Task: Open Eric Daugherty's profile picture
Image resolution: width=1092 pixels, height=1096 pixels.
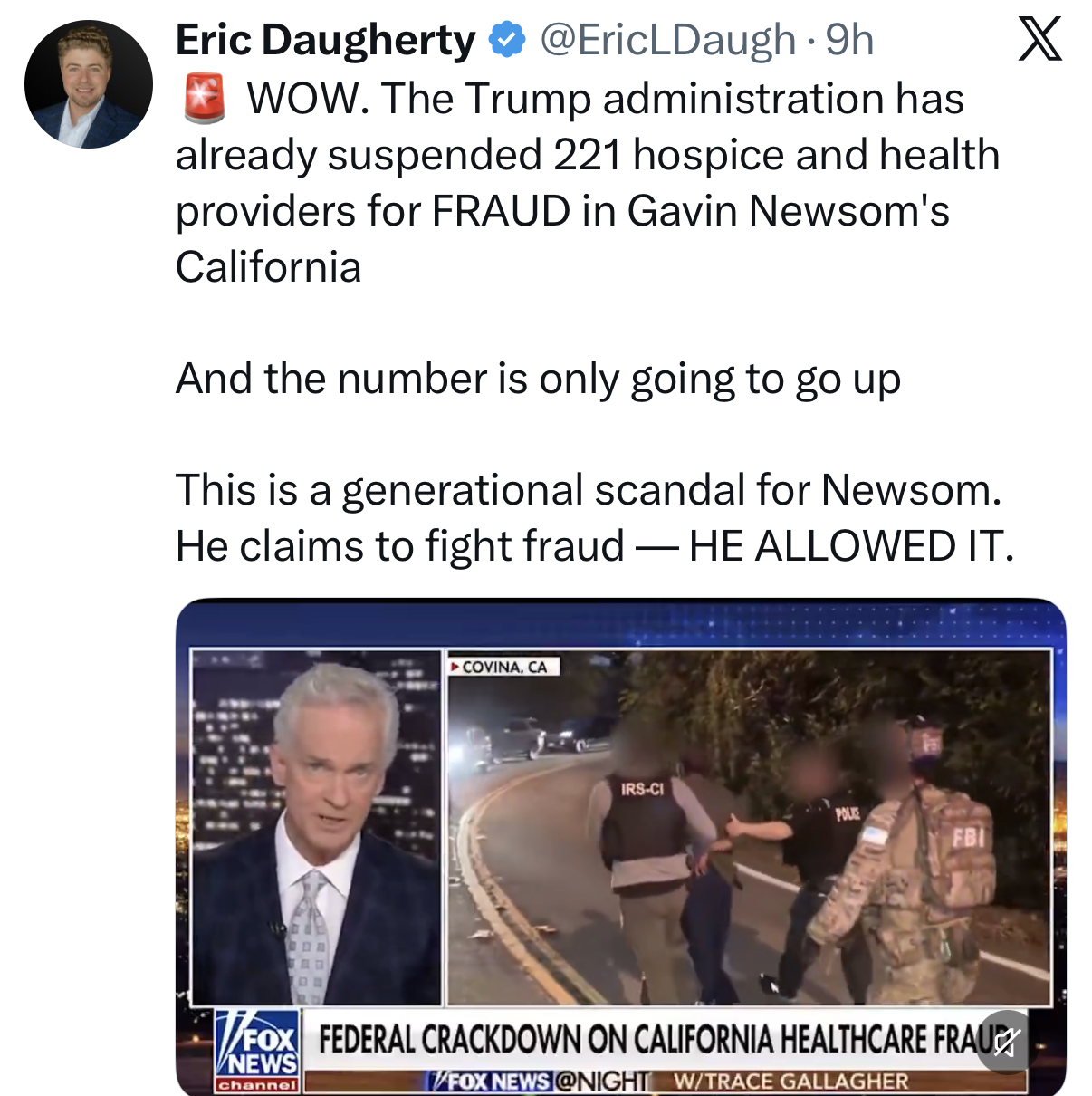Action: tap(89, 84)
